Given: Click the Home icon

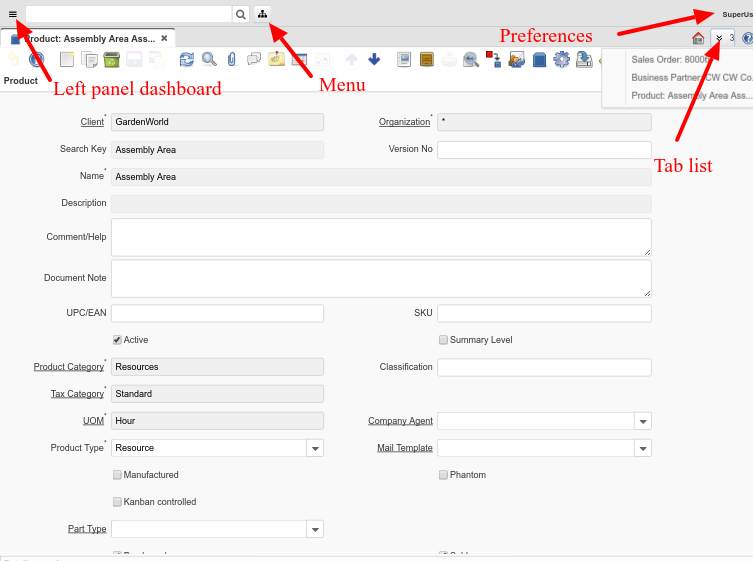Looking at the screenshot, I should click(x=698, y=38).
